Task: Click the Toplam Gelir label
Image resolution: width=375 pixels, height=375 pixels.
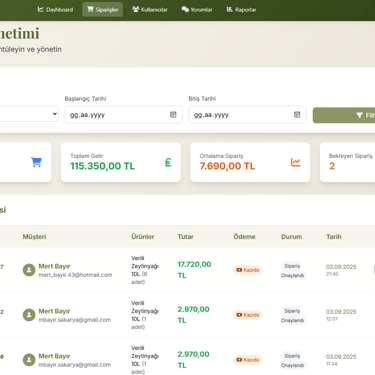Action: [x=87, y=156]
